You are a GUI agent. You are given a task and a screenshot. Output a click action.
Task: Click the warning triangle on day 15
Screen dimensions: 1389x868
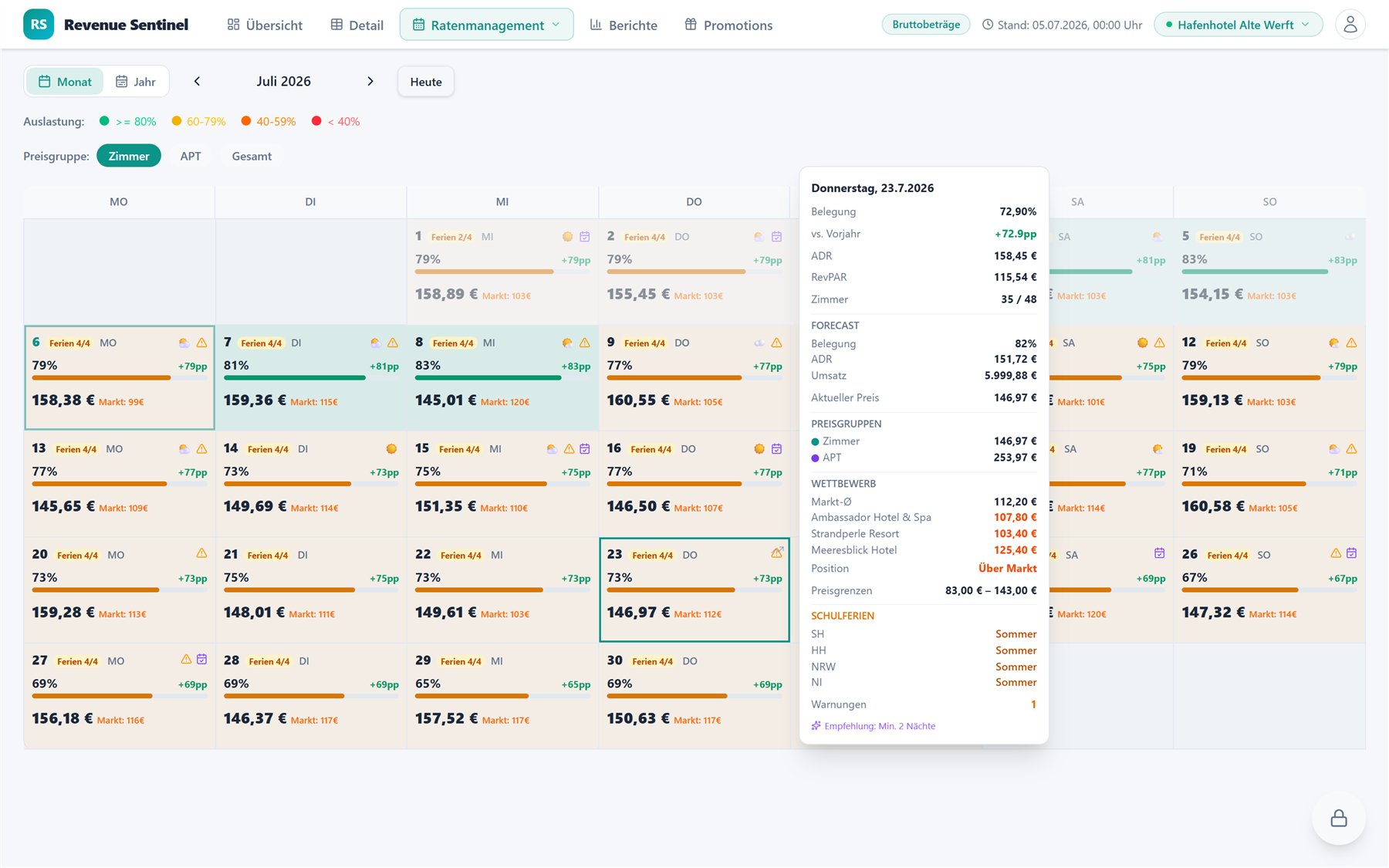pos(569,449)
